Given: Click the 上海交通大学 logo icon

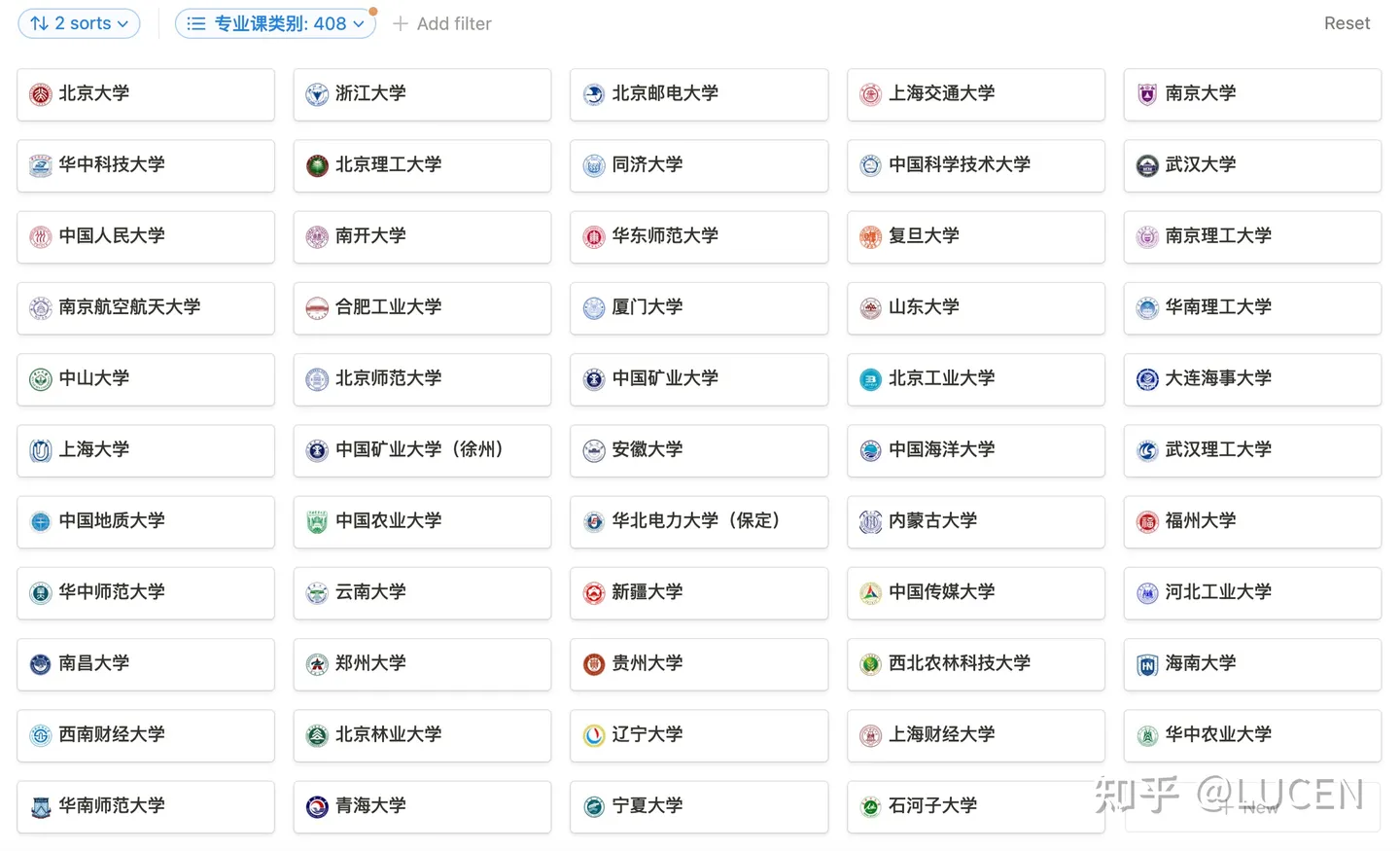Looking at the screenshot, I should pyautogui.click(x=870, y=94).
